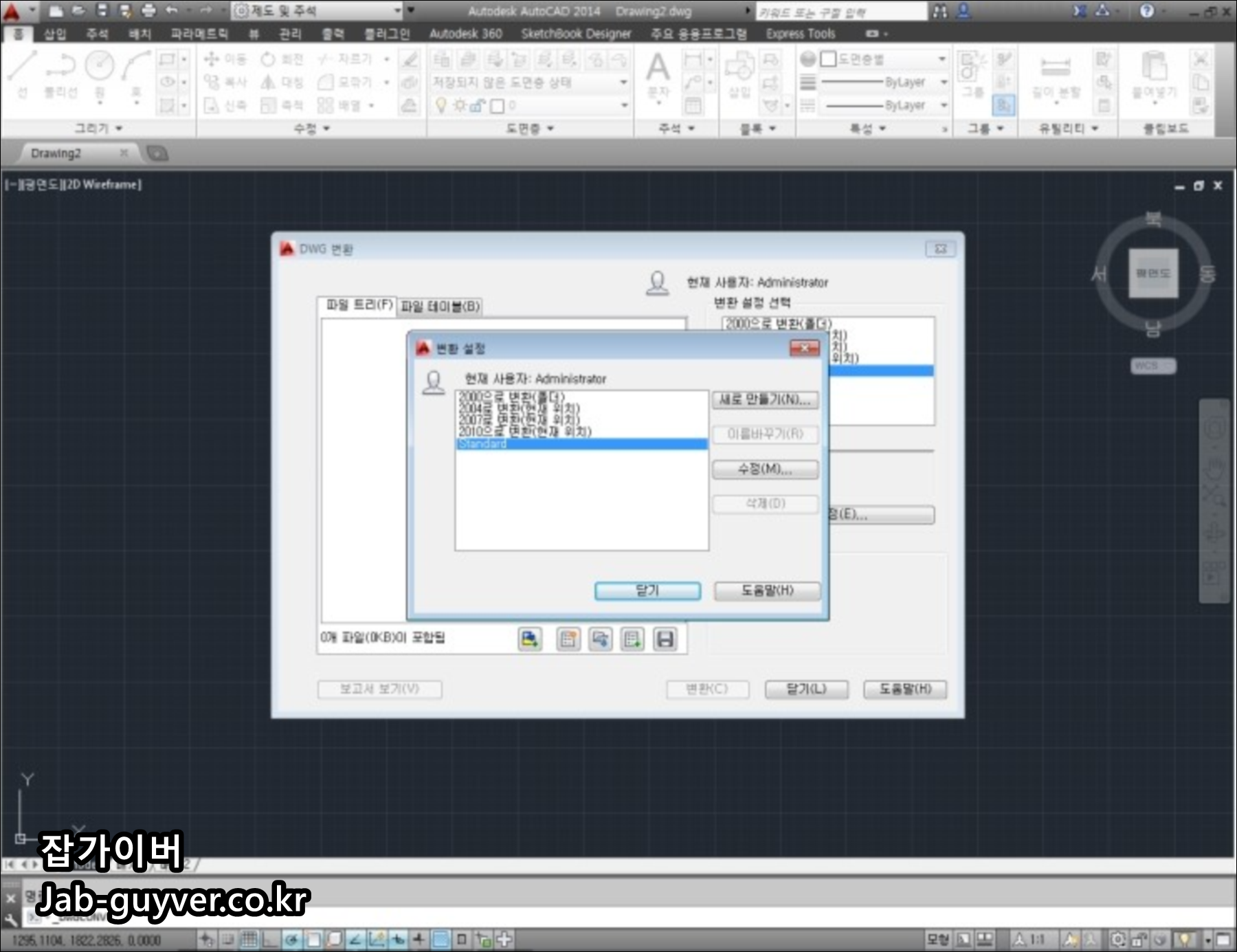
Task: Click the 새로 만들기(N)... button
Action: point(765,399)
